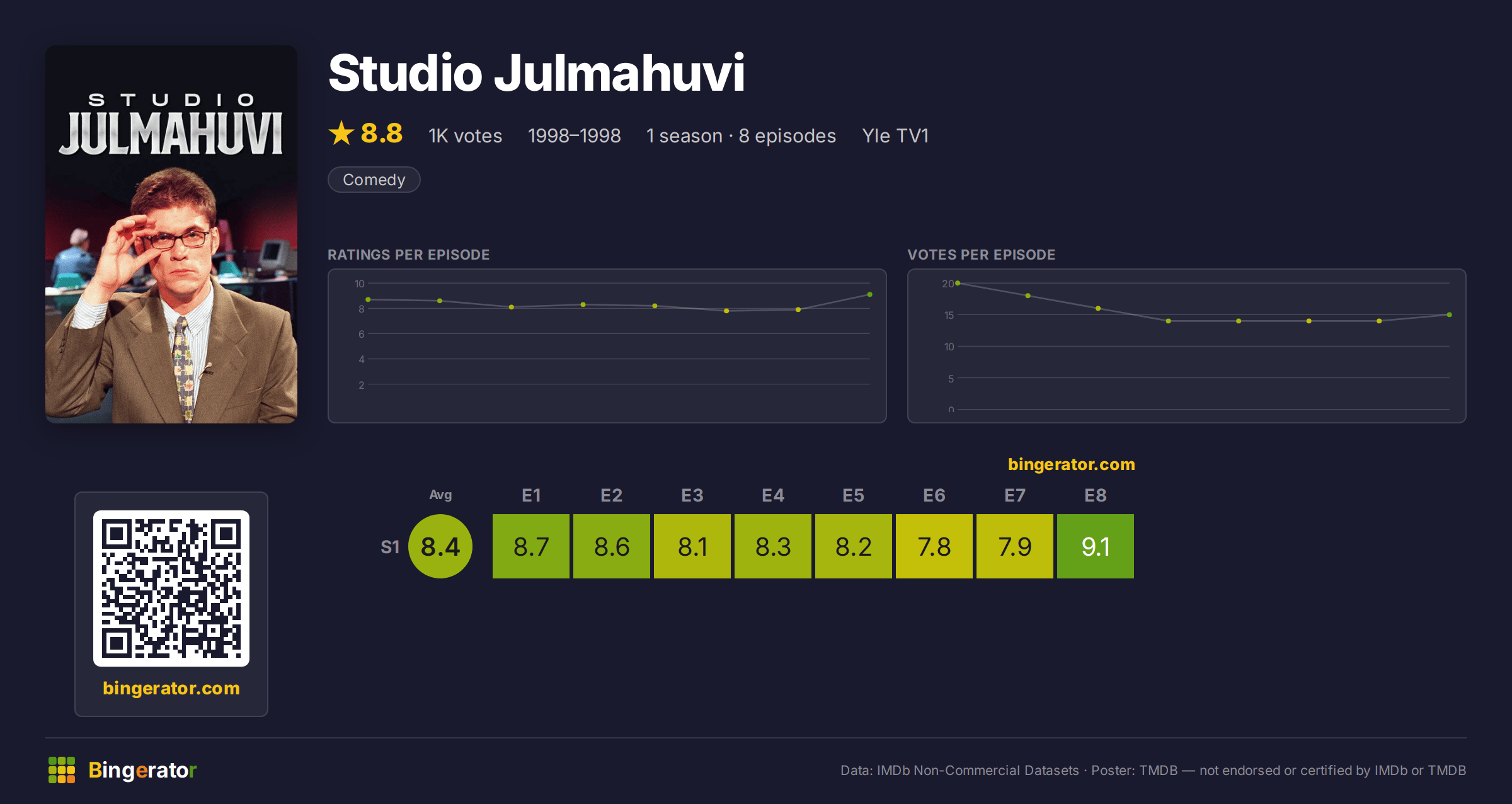The height and width of the screenshot is (804, 1512).
Task: Select episode E3 tile rated 8.1
Action: click(692, 546)
